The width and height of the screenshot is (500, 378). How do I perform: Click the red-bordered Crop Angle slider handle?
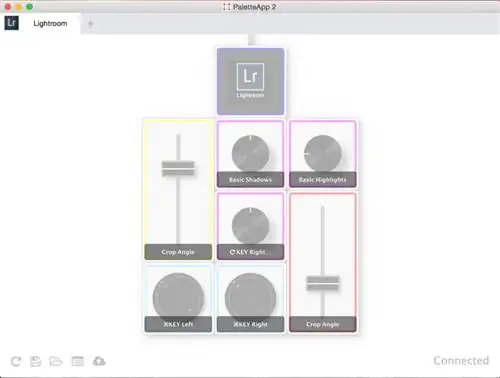(x=323, y=283)
